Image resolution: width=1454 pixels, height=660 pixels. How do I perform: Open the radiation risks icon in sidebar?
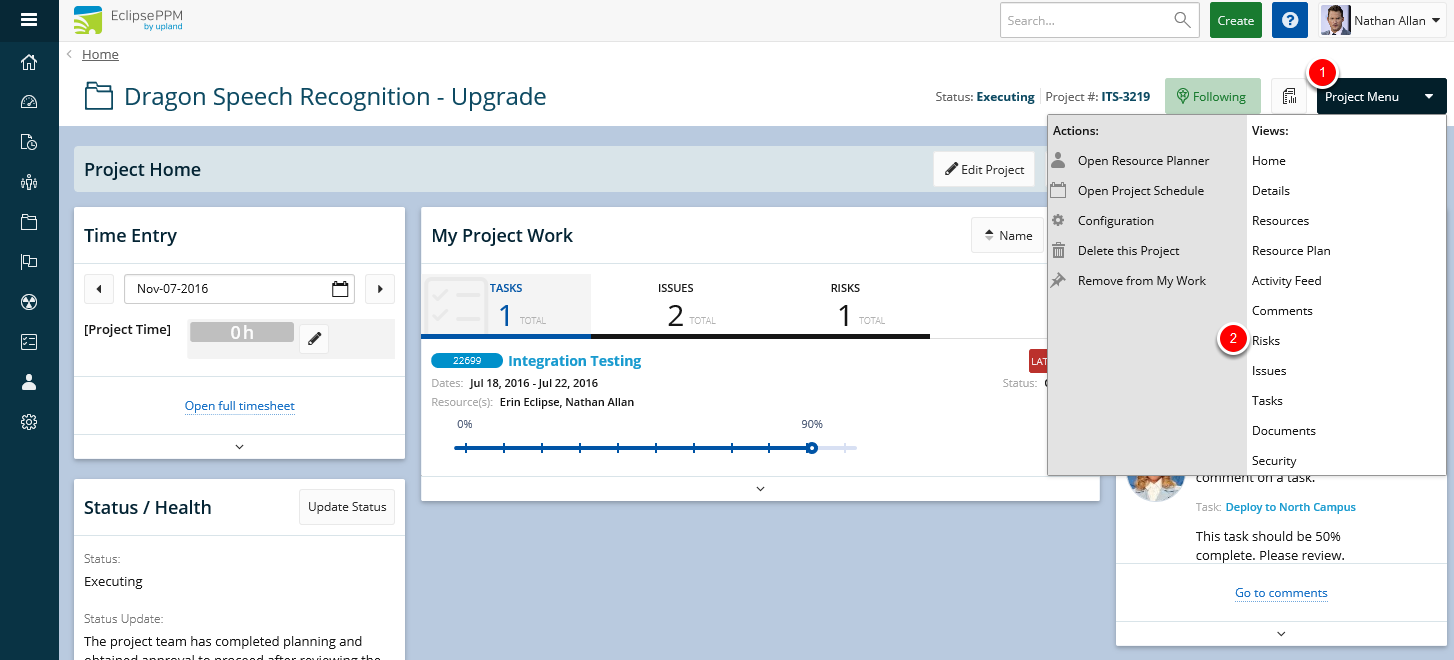point(29,302)
